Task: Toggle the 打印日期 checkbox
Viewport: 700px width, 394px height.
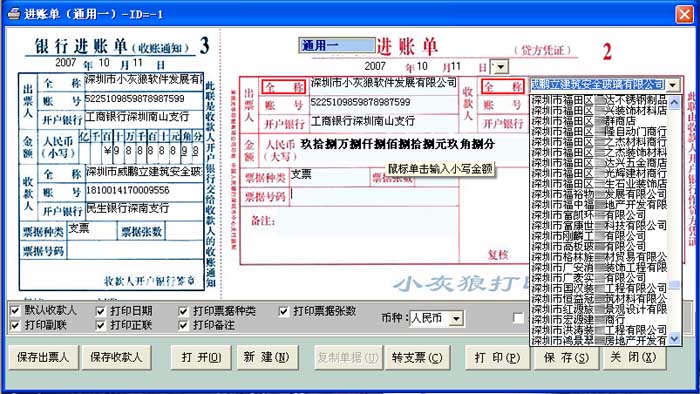Action: [x=101, y=311]
